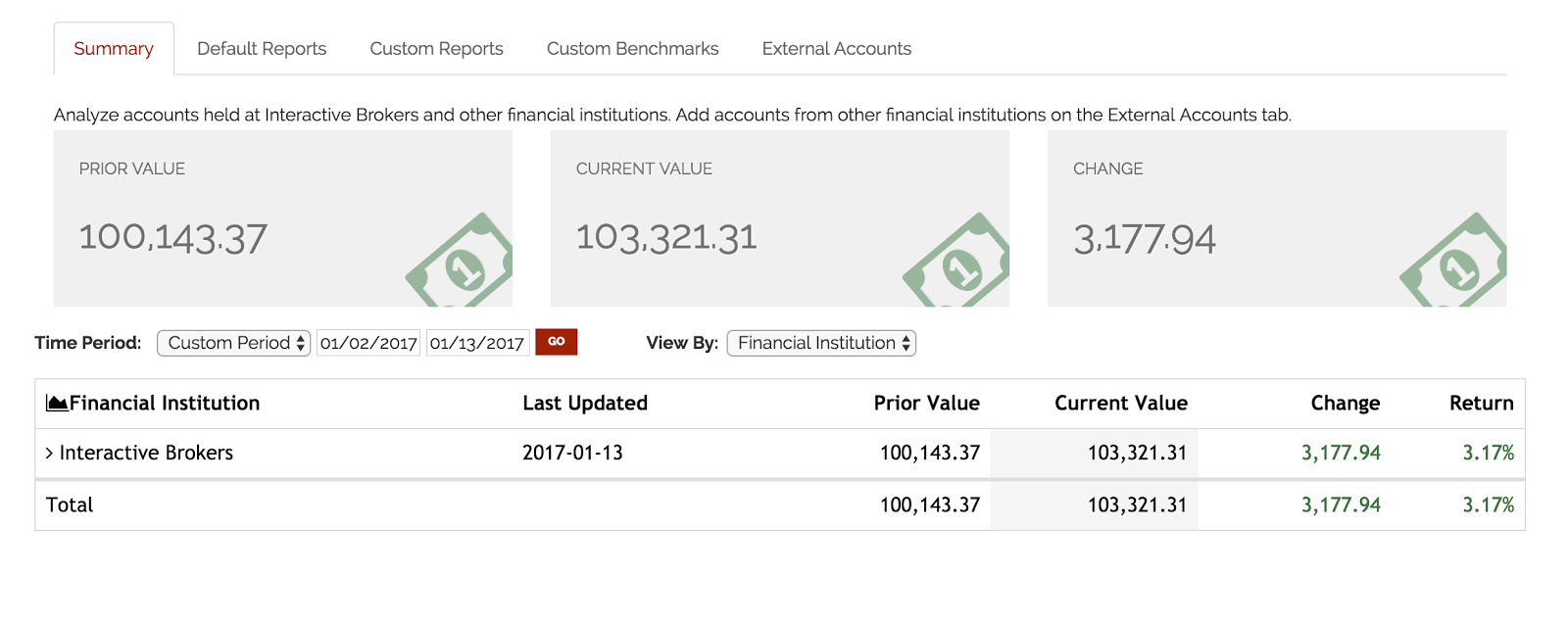Switch to the Summary tab

click(114, 49)
